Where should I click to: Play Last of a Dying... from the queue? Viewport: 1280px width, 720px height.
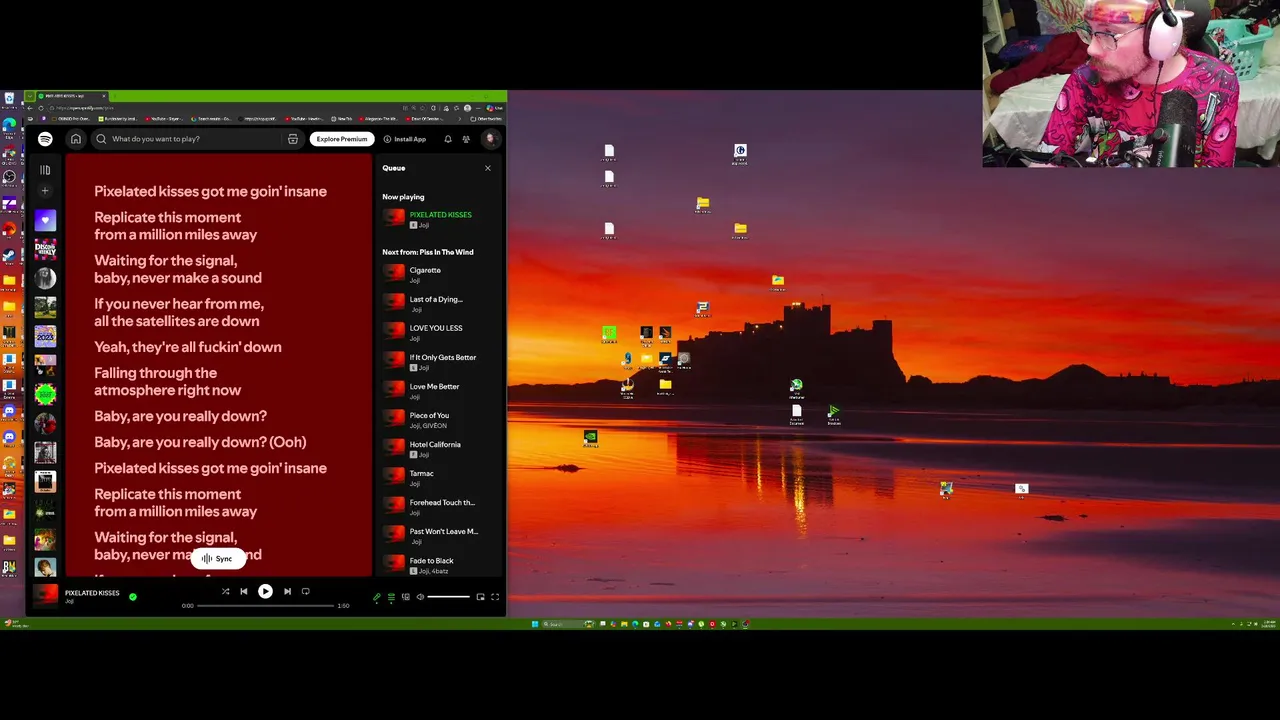point(440,303)
